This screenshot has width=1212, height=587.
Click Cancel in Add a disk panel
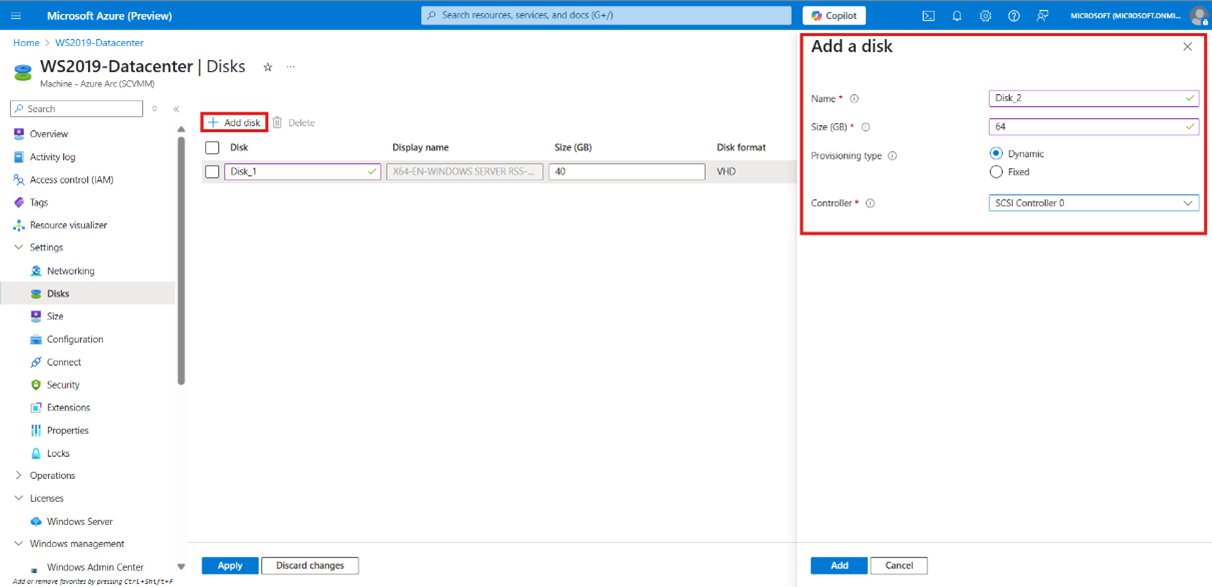tap(899, 566)
